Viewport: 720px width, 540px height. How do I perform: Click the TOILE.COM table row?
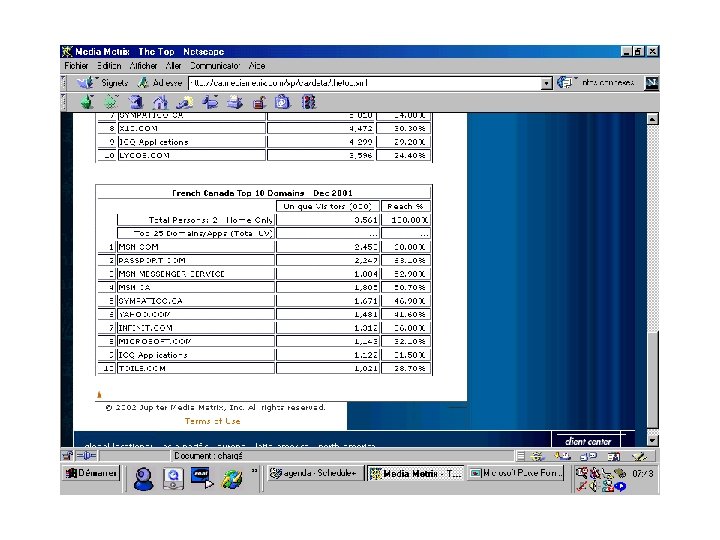264,368
